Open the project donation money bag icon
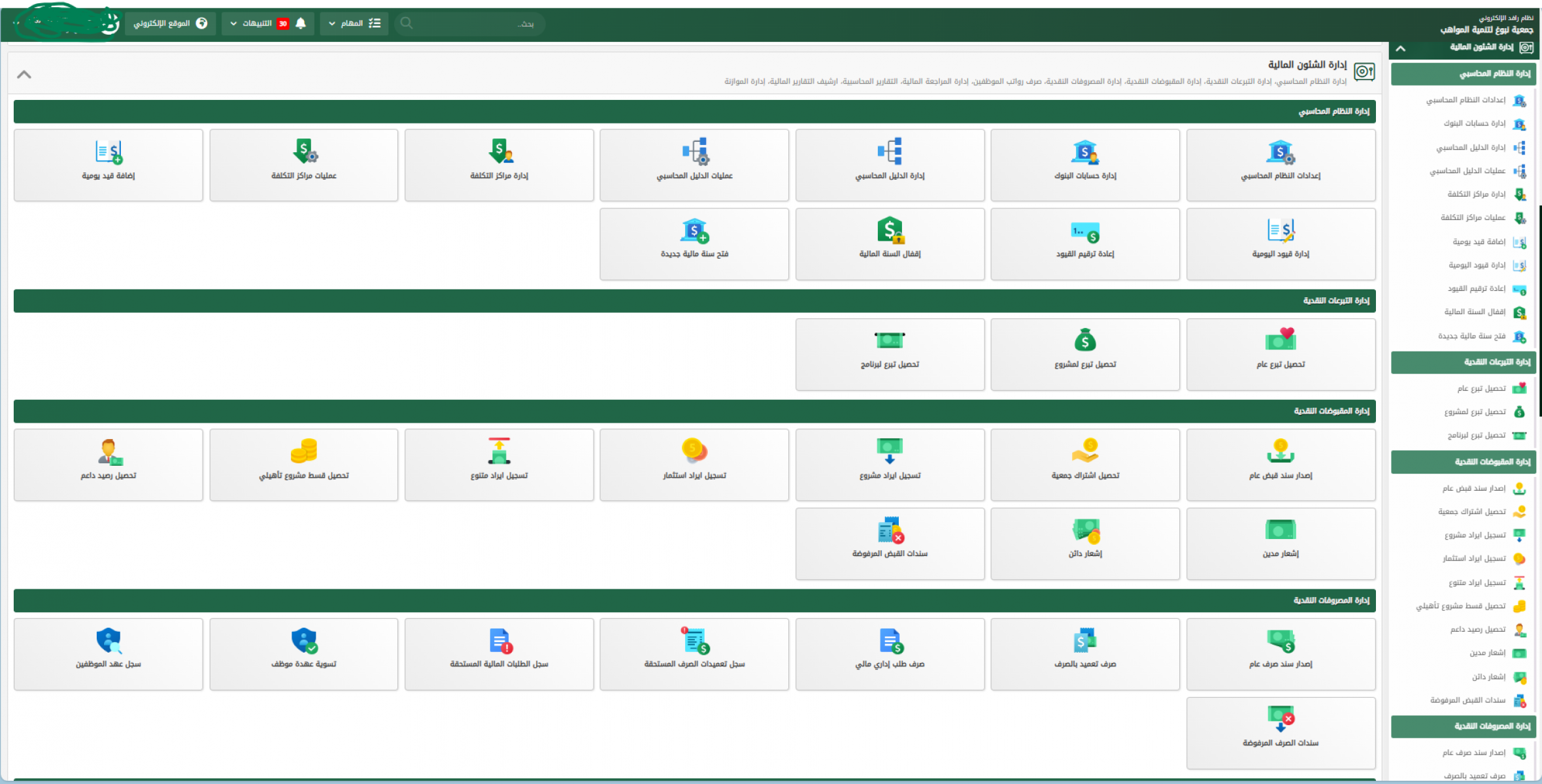The width and height of the screenshot is (1542, 784). click(x=1084, y=340)
